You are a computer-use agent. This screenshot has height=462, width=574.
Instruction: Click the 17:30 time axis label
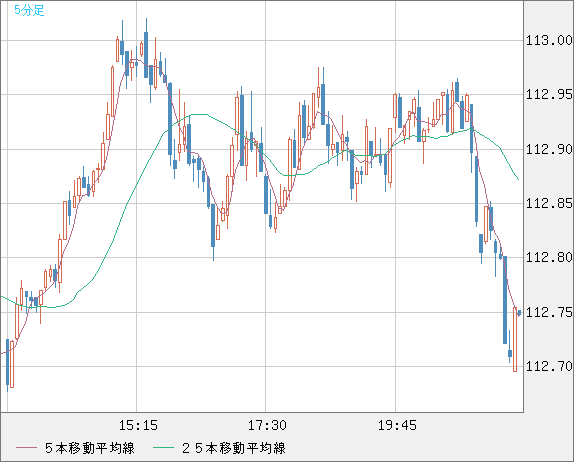(267, 425)
